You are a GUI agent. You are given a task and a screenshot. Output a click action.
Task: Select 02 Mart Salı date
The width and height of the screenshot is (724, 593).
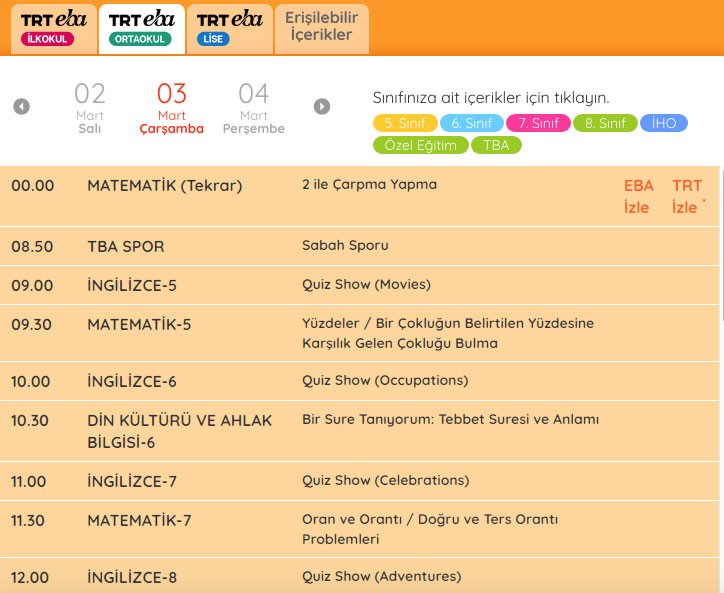tap(90, 107)
